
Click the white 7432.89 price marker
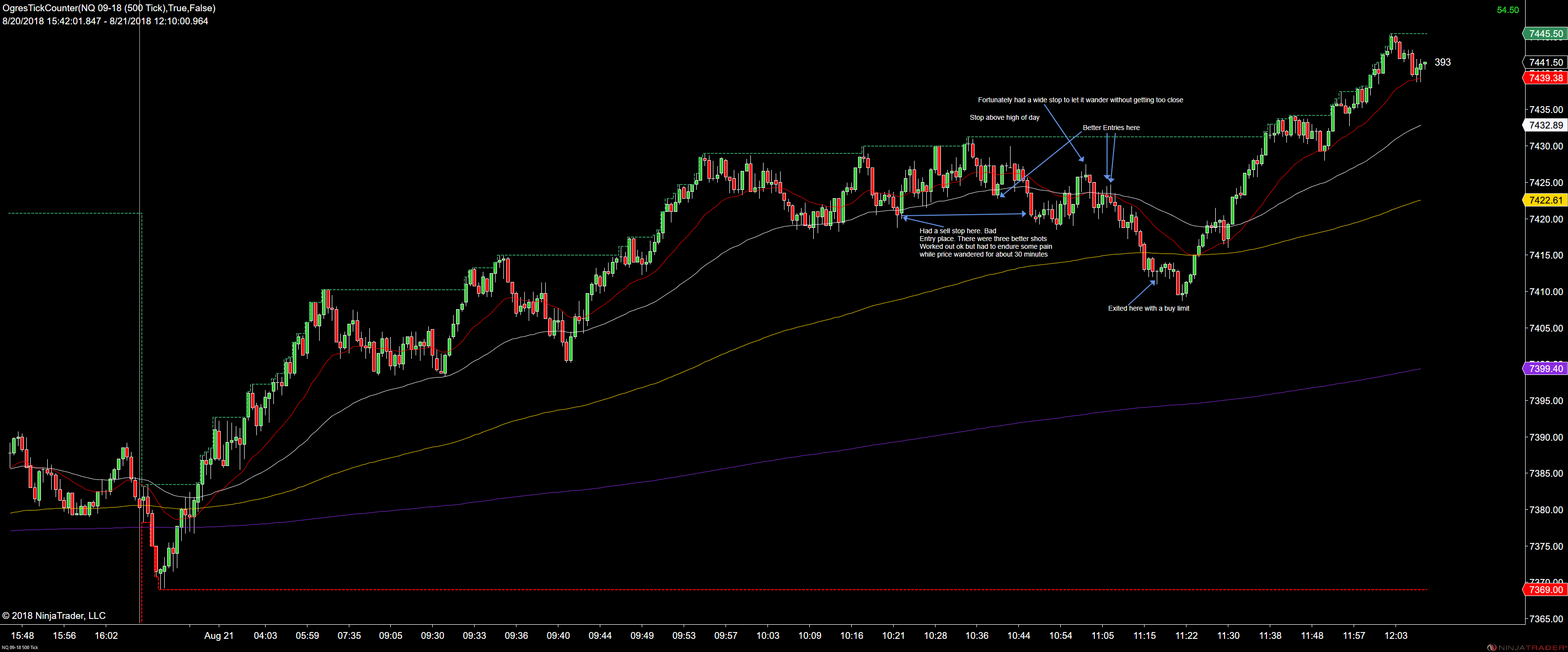pyautogui.click(x=1545, y=125)
